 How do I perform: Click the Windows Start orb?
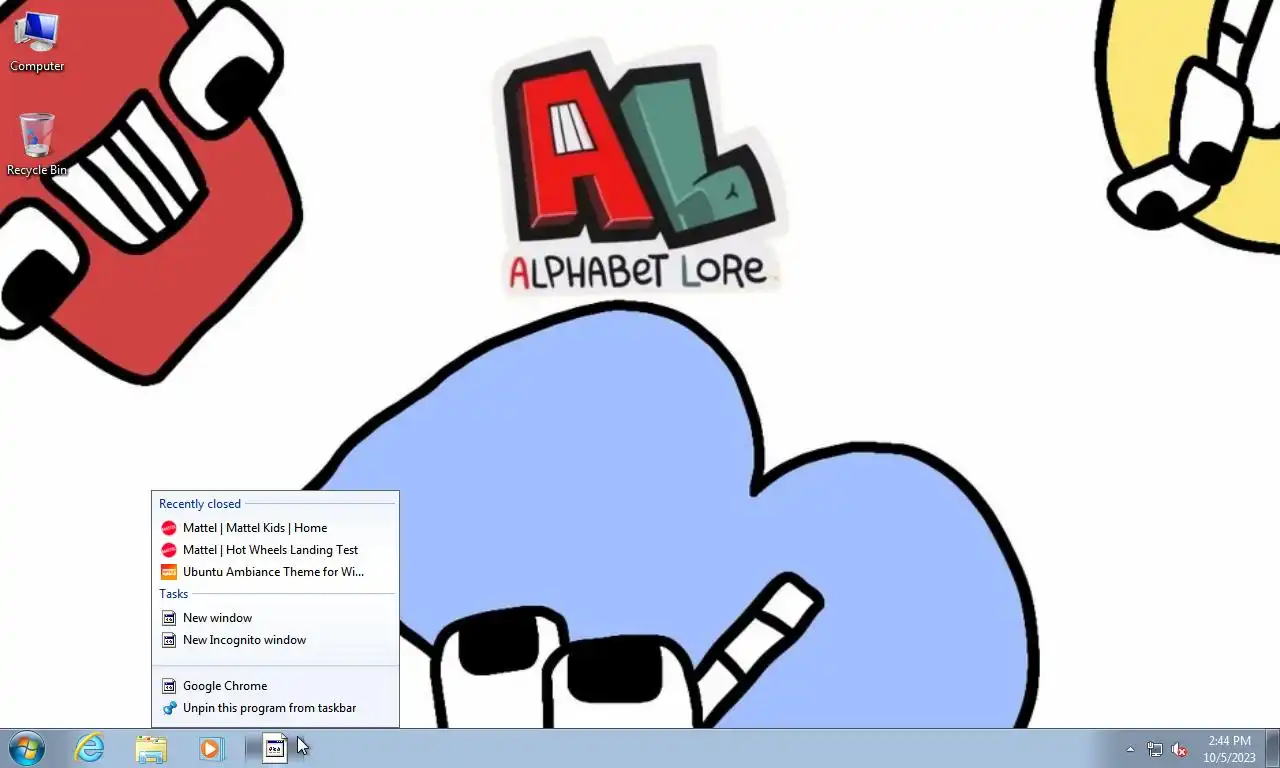(27, 748)
